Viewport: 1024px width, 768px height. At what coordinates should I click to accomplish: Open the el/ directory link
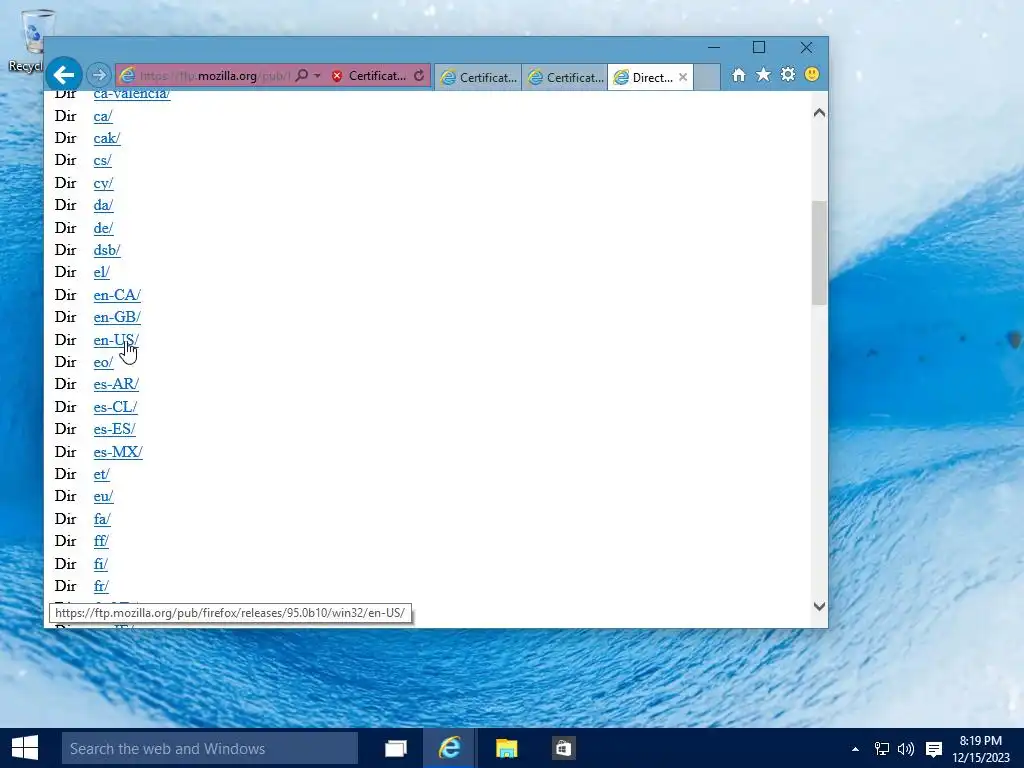coord(101,272)
